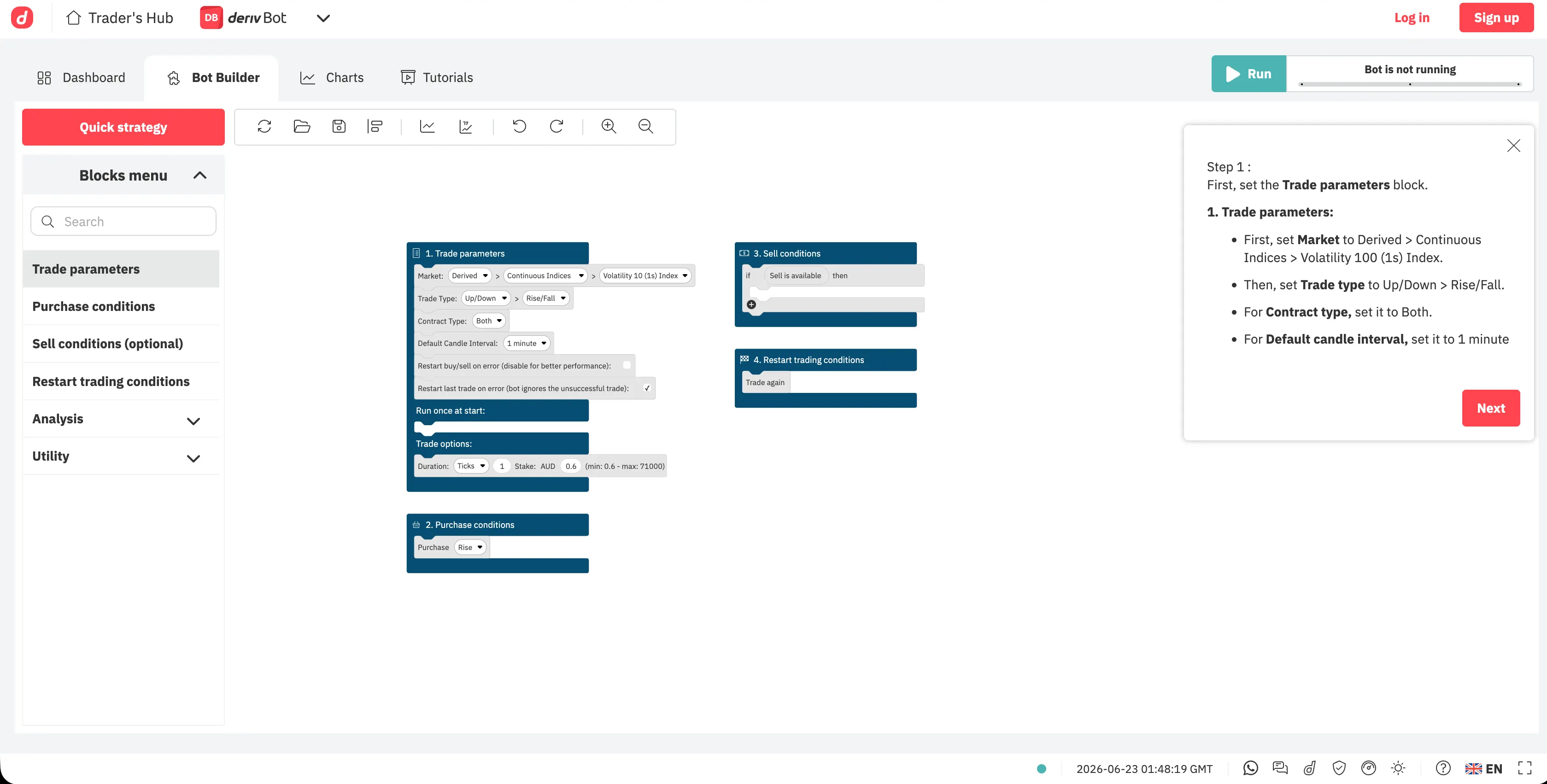The height and width of the screenshot is (784, 1547).
Task: Click the save bot icon
Action: [x=339, y=126]
